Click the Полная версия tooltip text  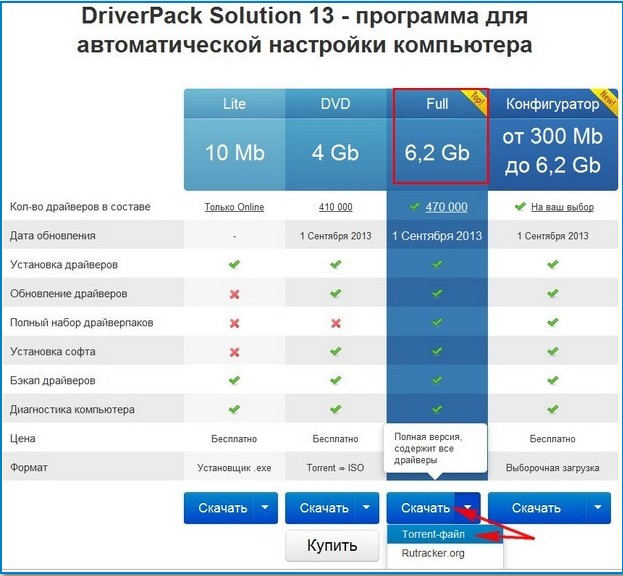pos(428,448)
